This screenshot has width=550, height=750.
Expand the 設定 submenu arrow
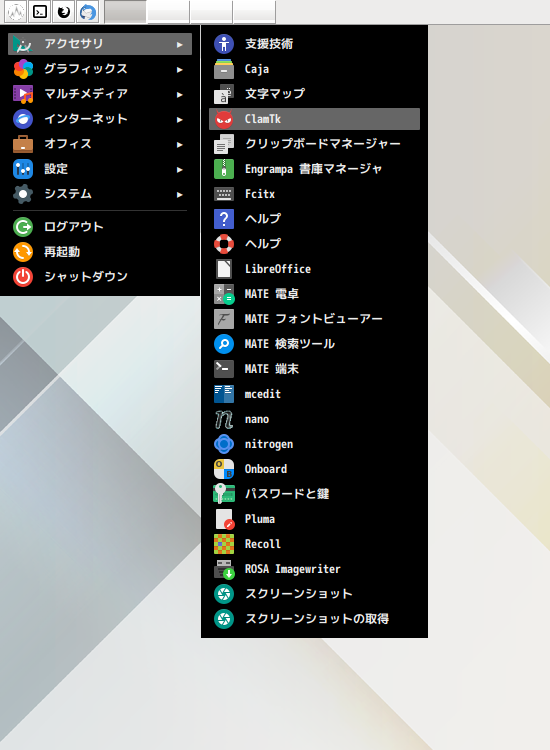coord(180,169)
